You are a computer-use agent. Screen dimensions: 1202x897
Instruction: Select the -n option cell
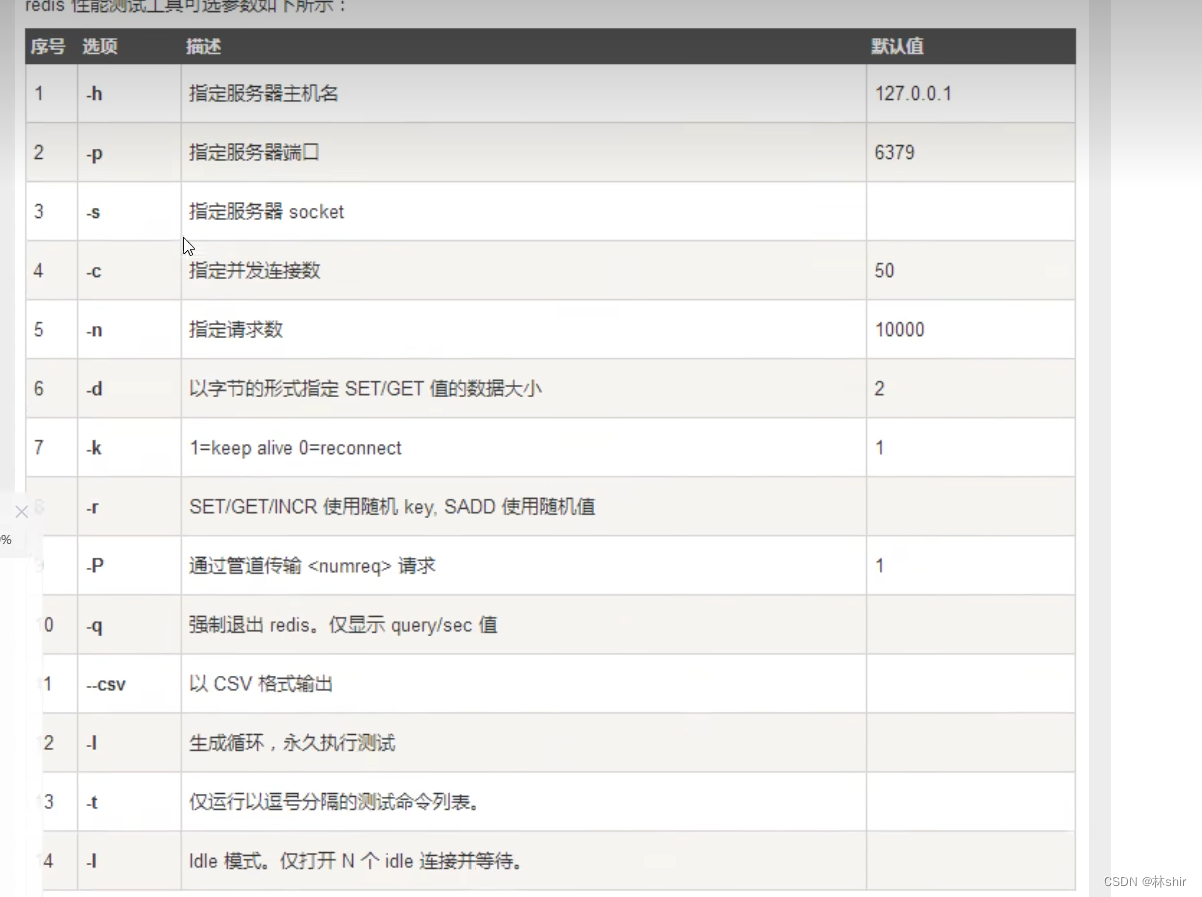coord(129,330)
